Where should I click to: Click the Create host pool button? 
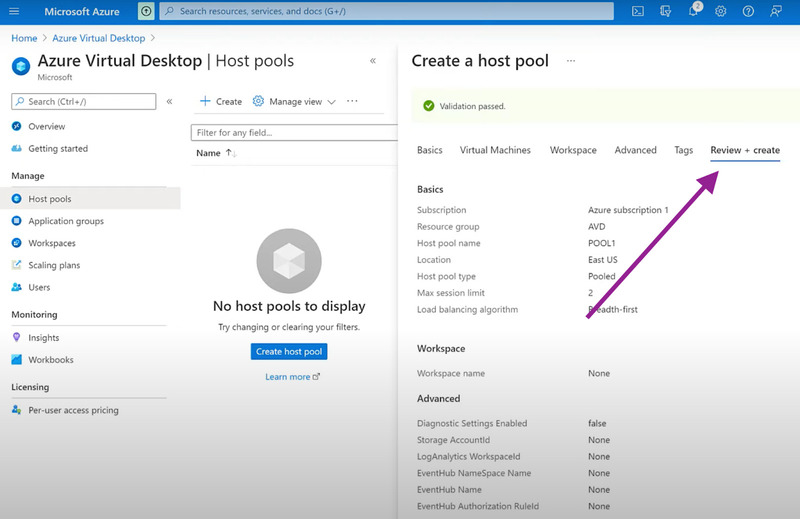click(x=289, y=351)
